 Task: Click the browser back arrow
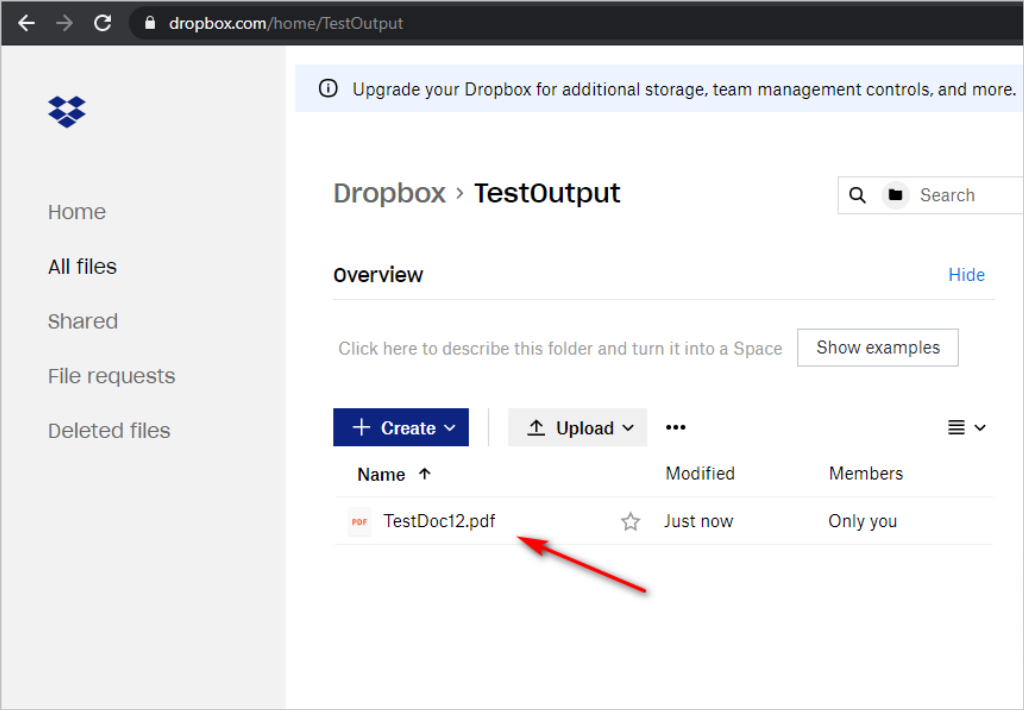point(27,23)
